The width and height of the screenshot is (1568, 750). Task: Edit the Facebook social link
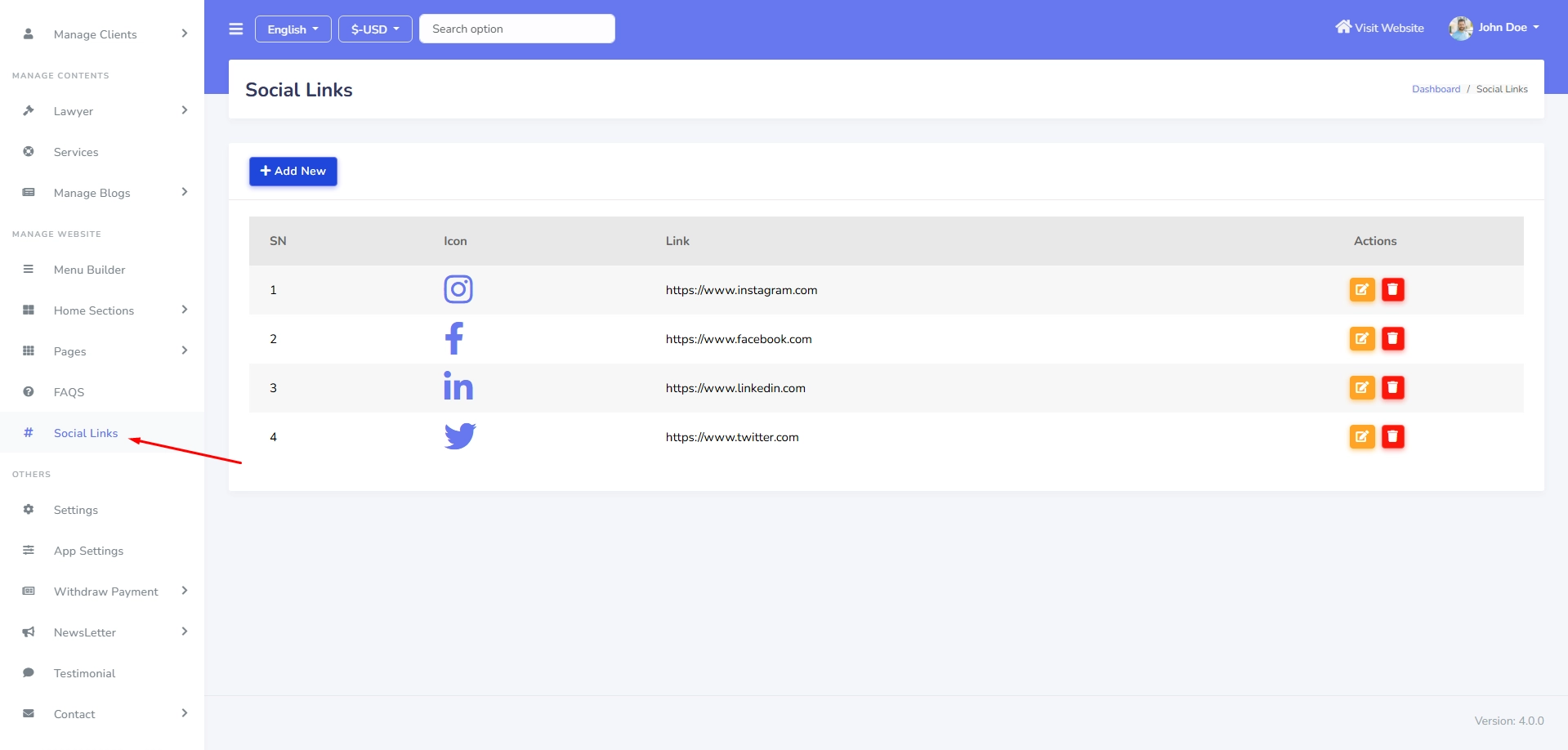tap(1362, 338)
